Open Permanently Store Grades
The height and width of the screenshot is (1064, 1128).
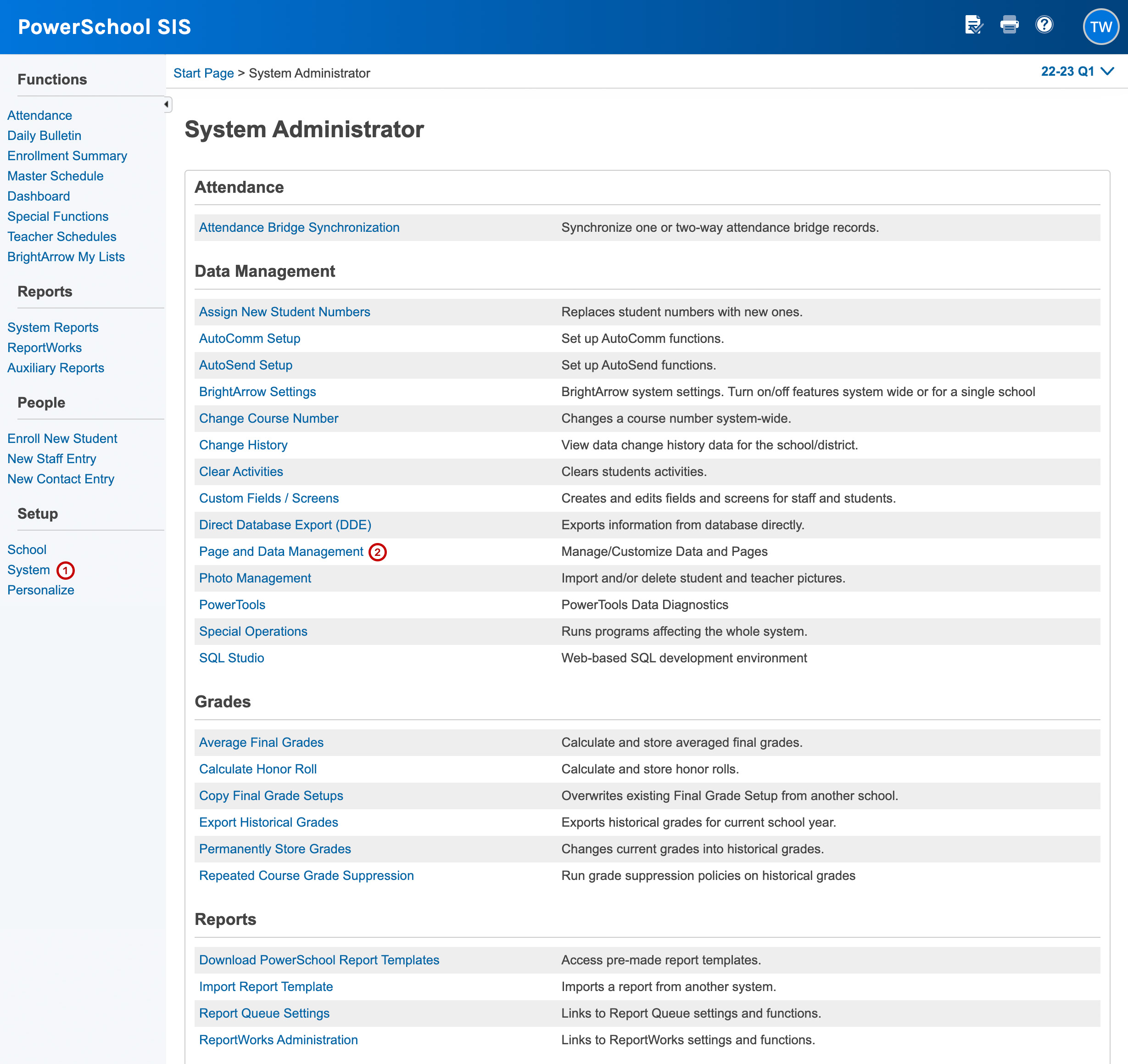click(x=275, y=850)
